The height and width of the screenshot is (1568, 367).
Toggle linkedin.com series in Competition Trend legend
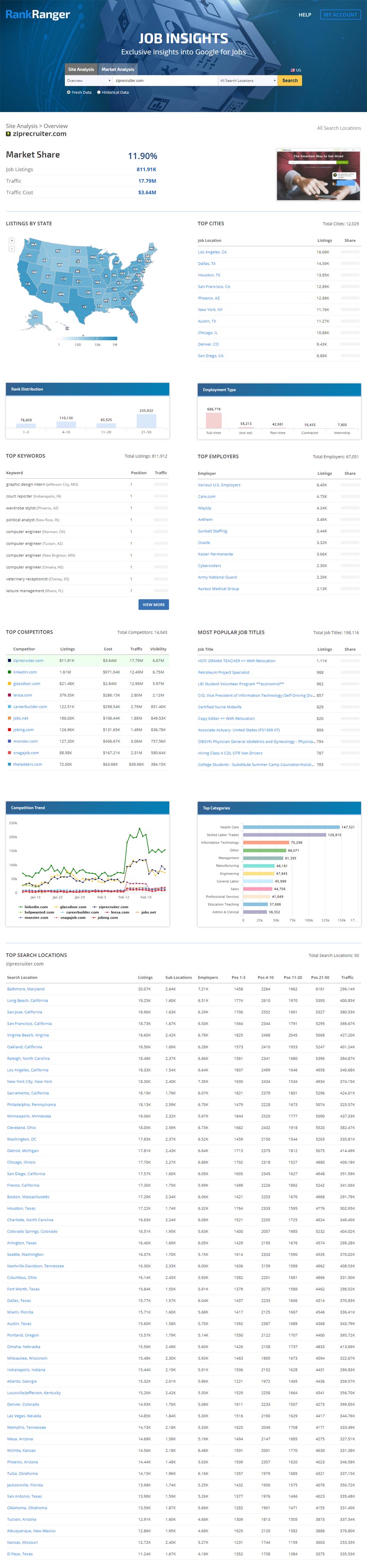(35, 906)
